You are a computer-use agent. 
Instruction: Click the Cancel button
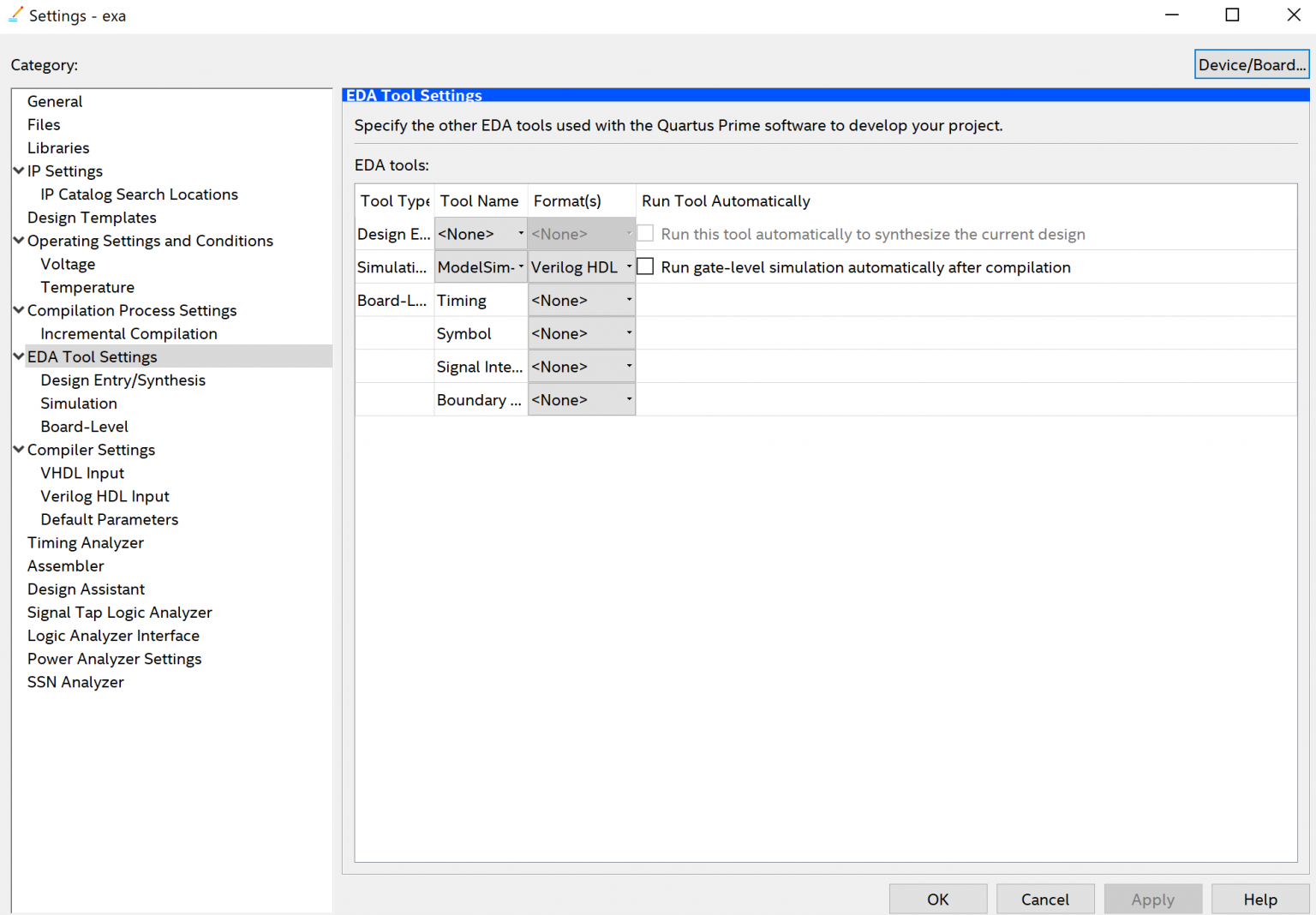point(1044,900)
